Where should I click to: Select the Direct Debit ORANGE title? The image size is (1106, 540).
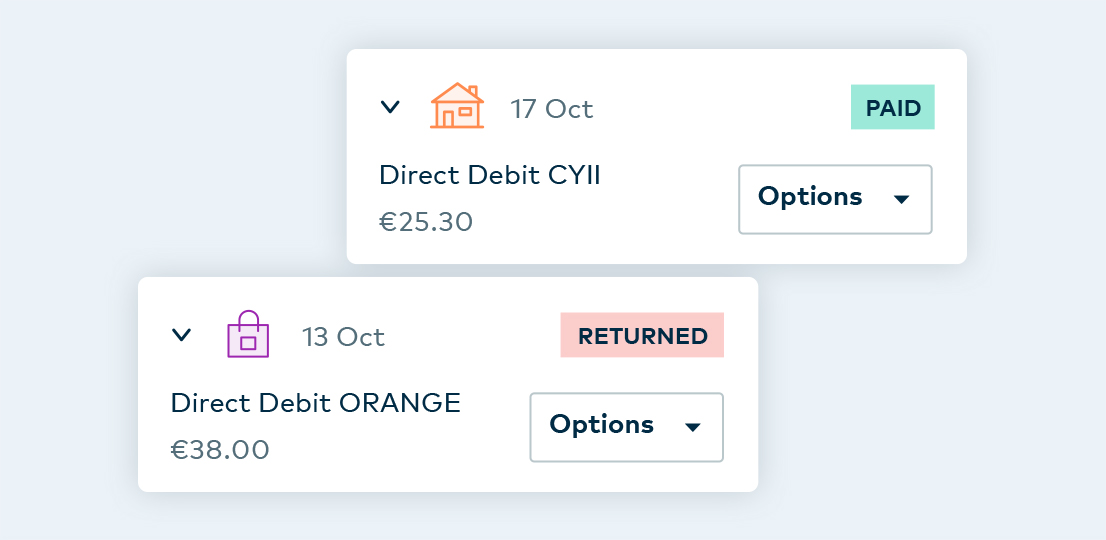click(315, 403)
